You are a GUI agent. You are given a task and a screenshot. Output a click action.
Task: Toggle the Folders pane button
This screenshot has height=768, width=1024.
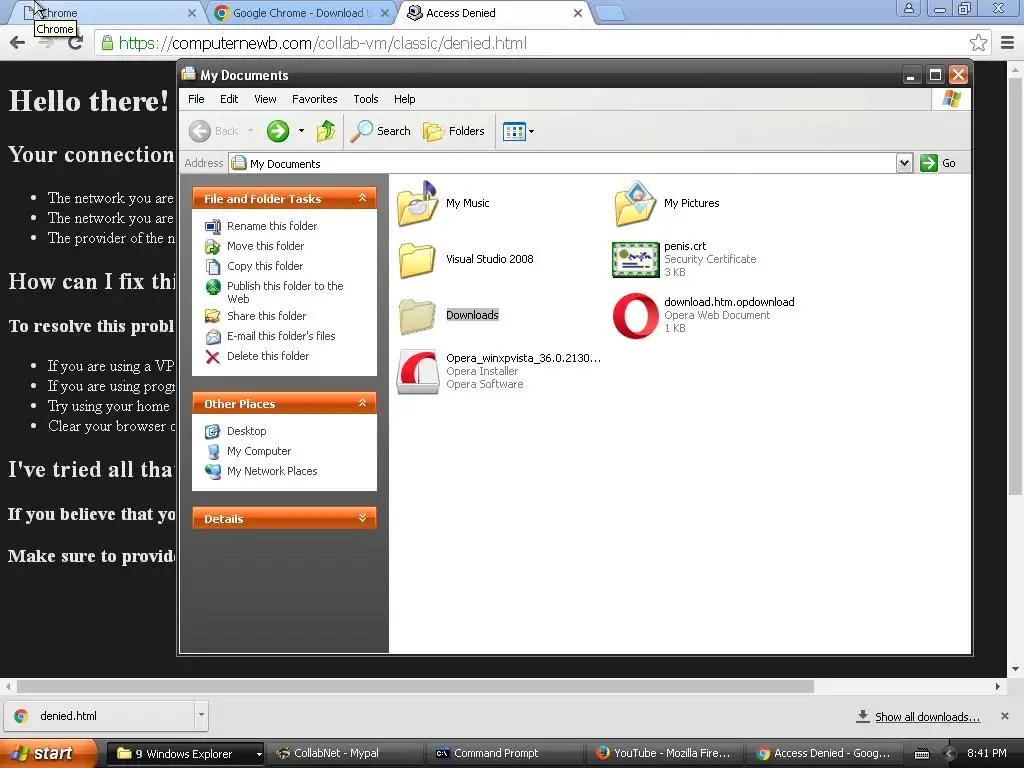tap(455, 131)
